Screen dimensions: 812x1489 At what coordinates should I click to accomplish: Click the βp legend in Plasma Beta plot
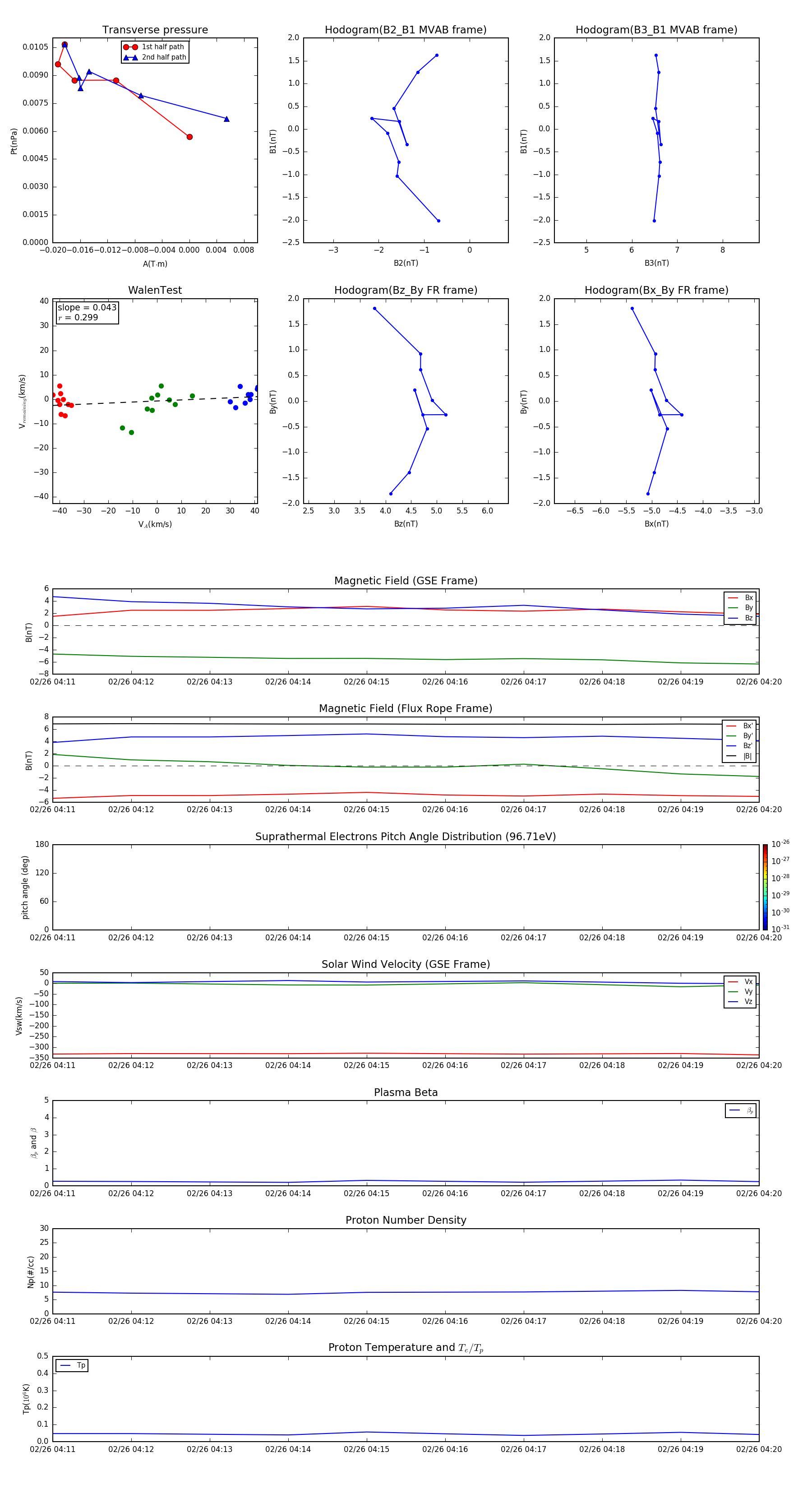point(741,1110)
